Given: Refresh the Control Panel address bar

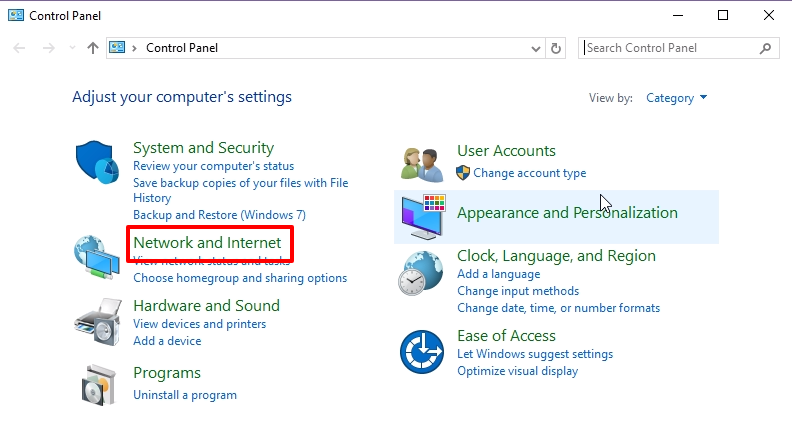Looking at the screenshot, I should pyautogui.click(x=557, y=48).
